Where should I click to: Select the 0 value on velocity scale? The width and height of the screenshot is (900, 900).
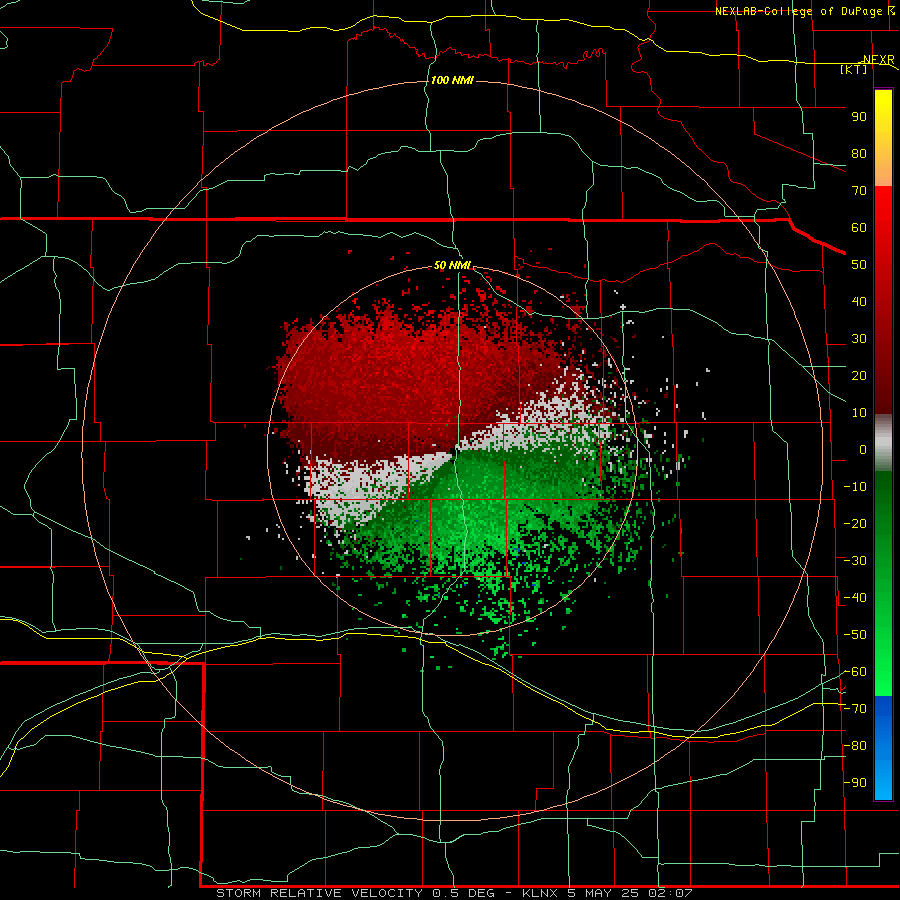[863, 449]
